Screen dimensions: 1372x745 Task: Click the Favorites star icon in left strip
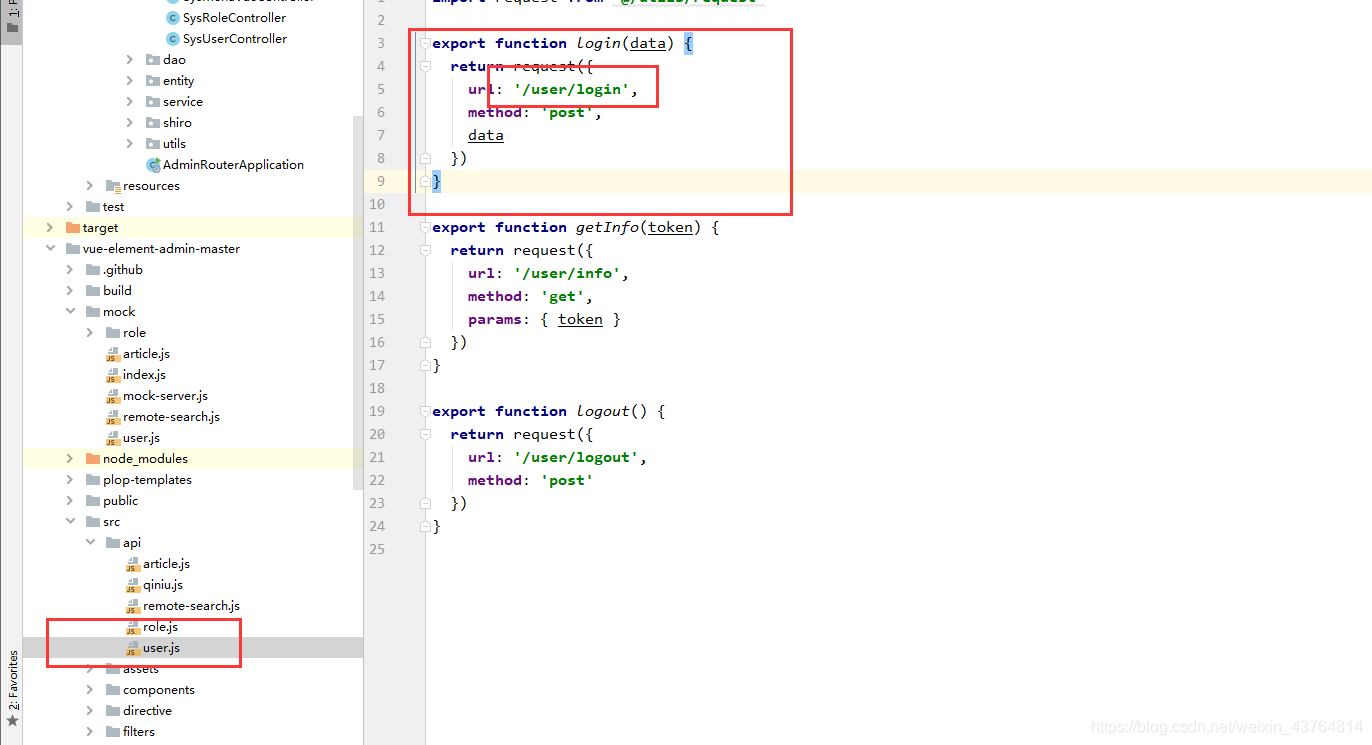[x=12, y=720]
